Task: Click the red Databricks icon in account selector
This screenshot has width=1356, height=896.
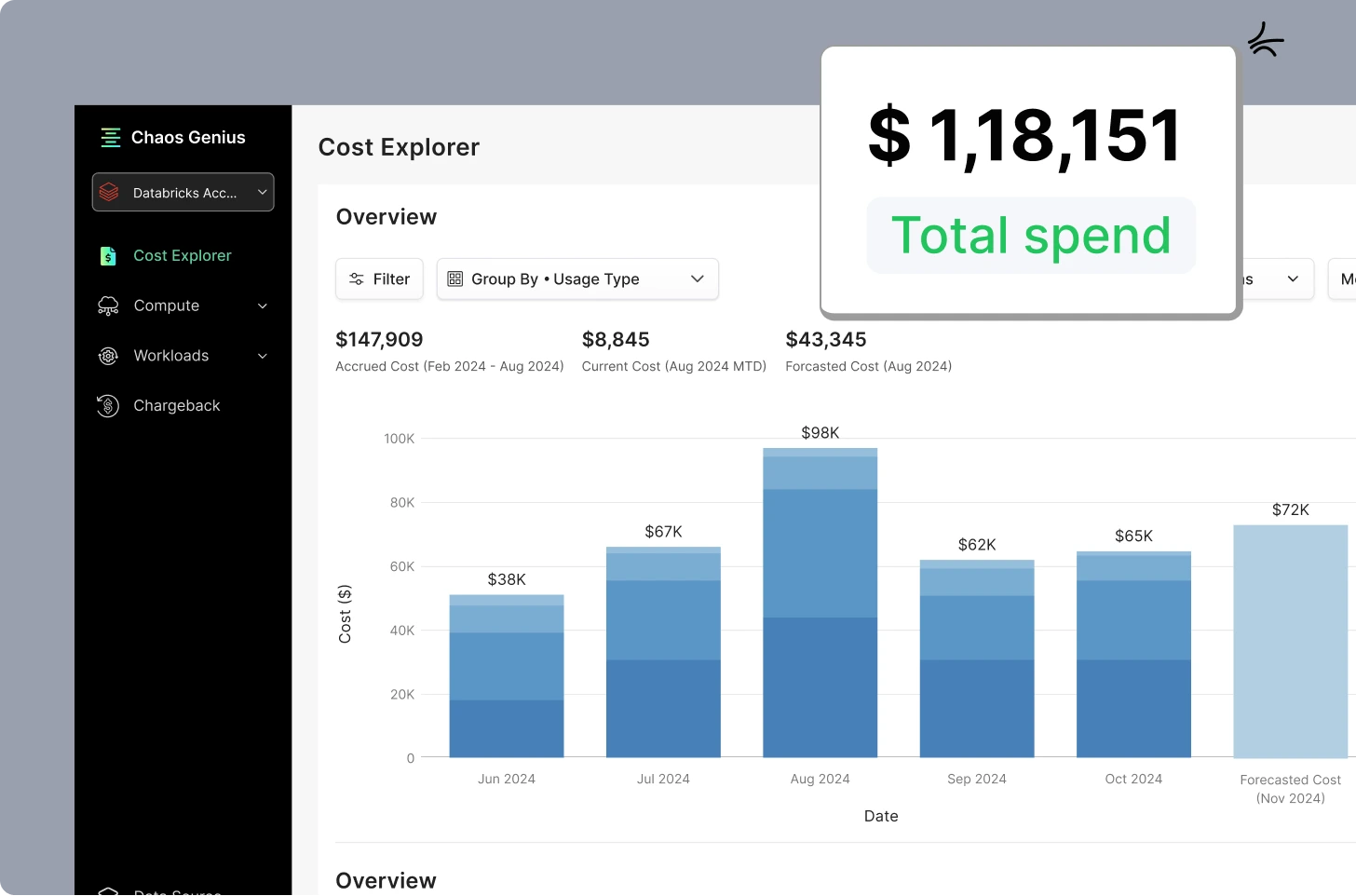Action: [110, 192]
